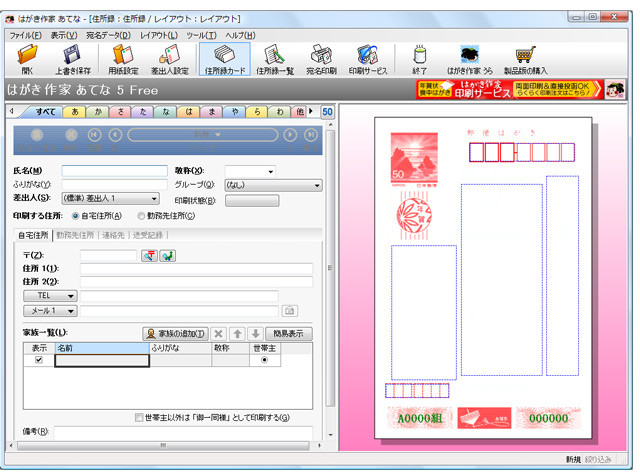Click the mail send icon beside email field
The height and width of the screenshot is (472, 640).
tap(289, 311)
